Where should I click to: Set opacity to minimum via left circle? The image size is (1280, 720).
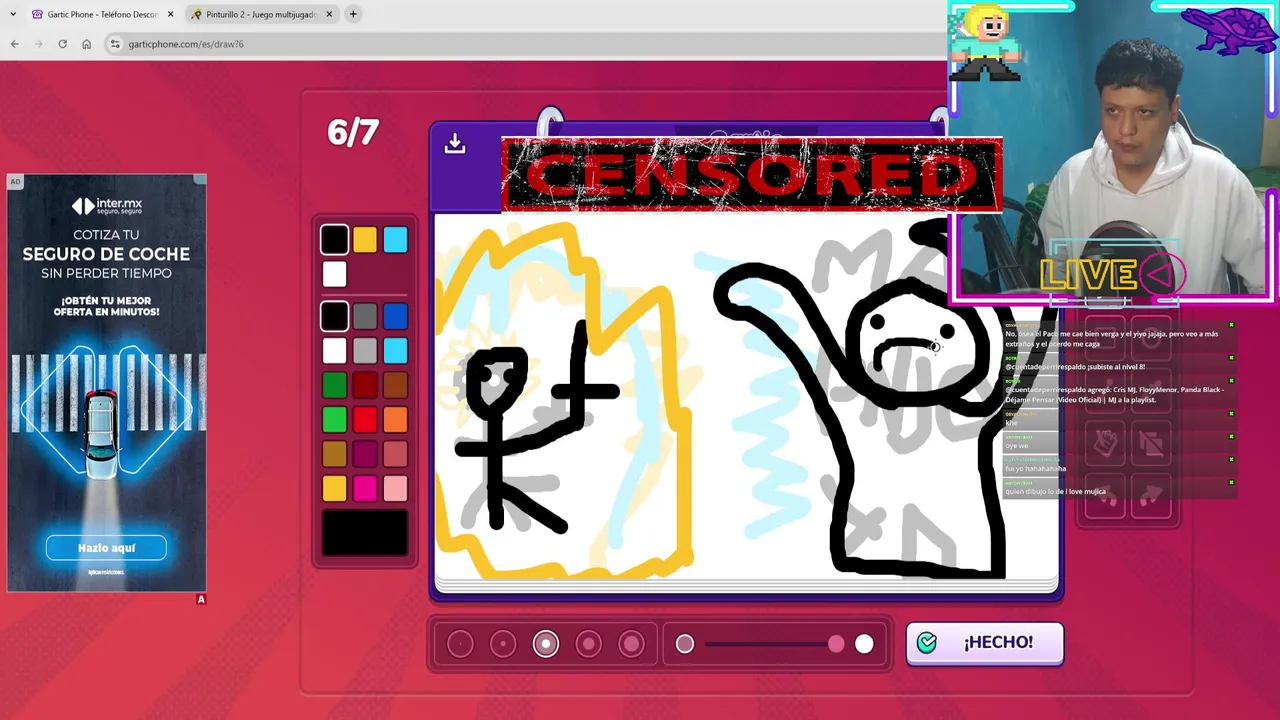(685, 644)
